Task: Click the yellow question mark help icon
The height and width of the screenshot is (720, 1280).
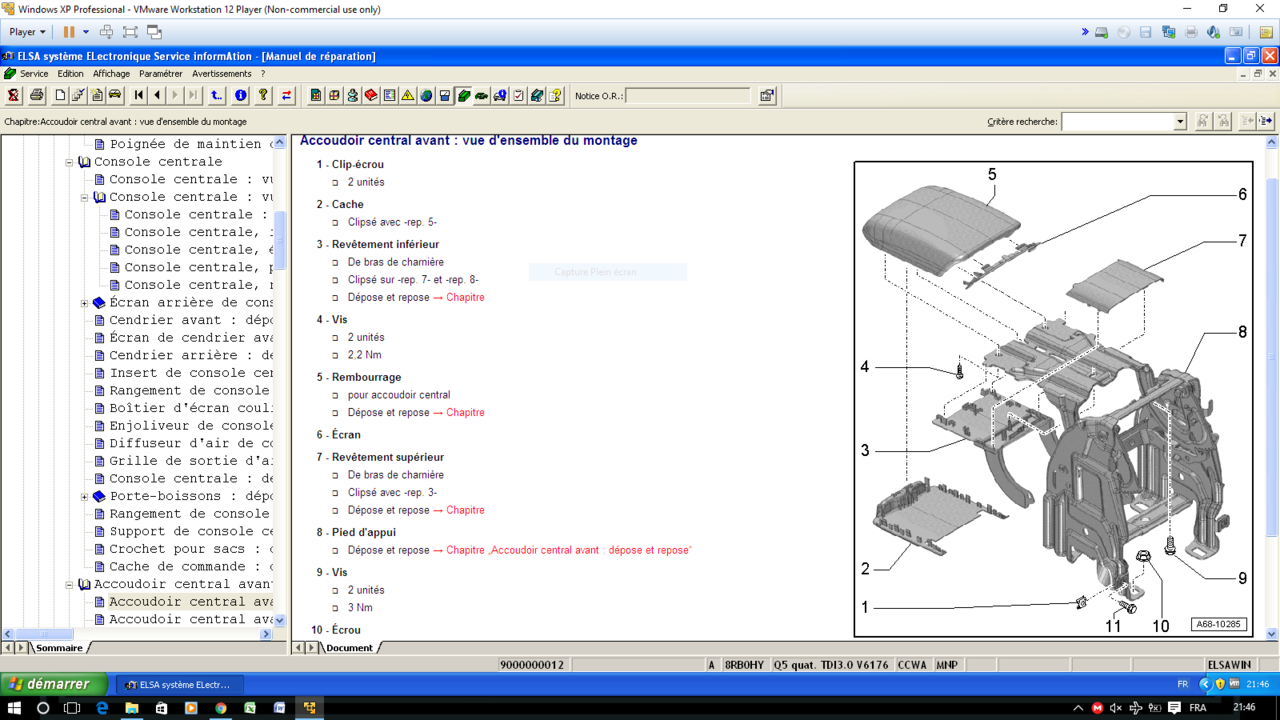Action: pos(261,95)
